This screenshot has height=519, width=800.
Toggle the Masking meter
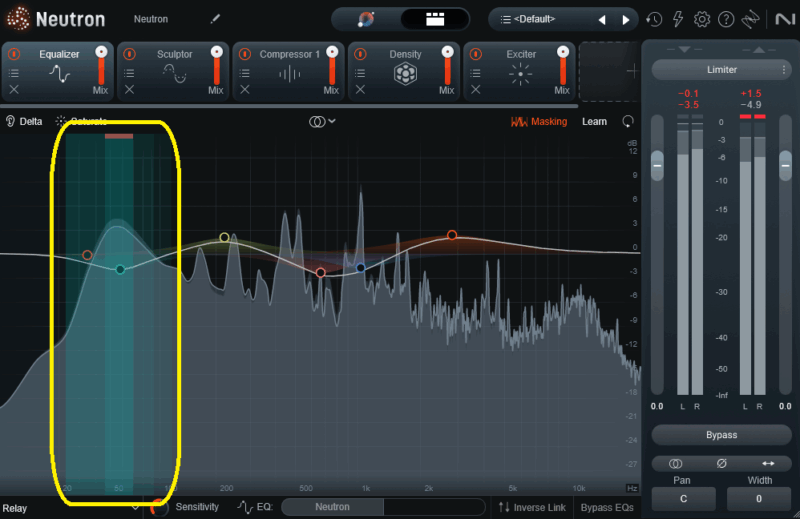click(539, 121)
